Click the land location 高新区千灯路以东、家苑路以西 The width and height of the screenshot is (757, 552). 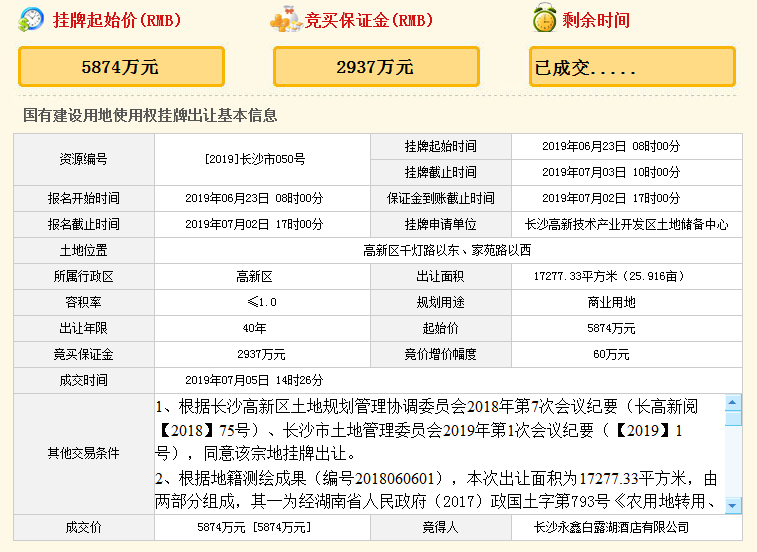point(447,250)
